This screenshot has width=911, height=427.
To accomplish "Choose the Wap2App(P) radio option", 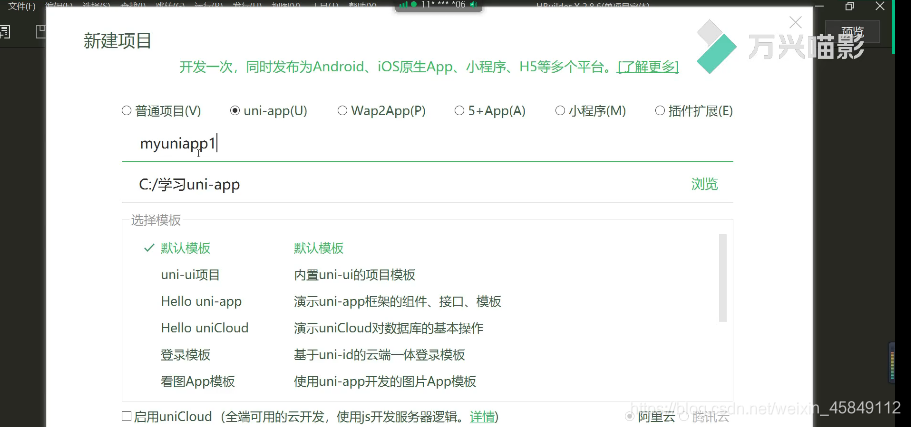I will pos(342,110).
